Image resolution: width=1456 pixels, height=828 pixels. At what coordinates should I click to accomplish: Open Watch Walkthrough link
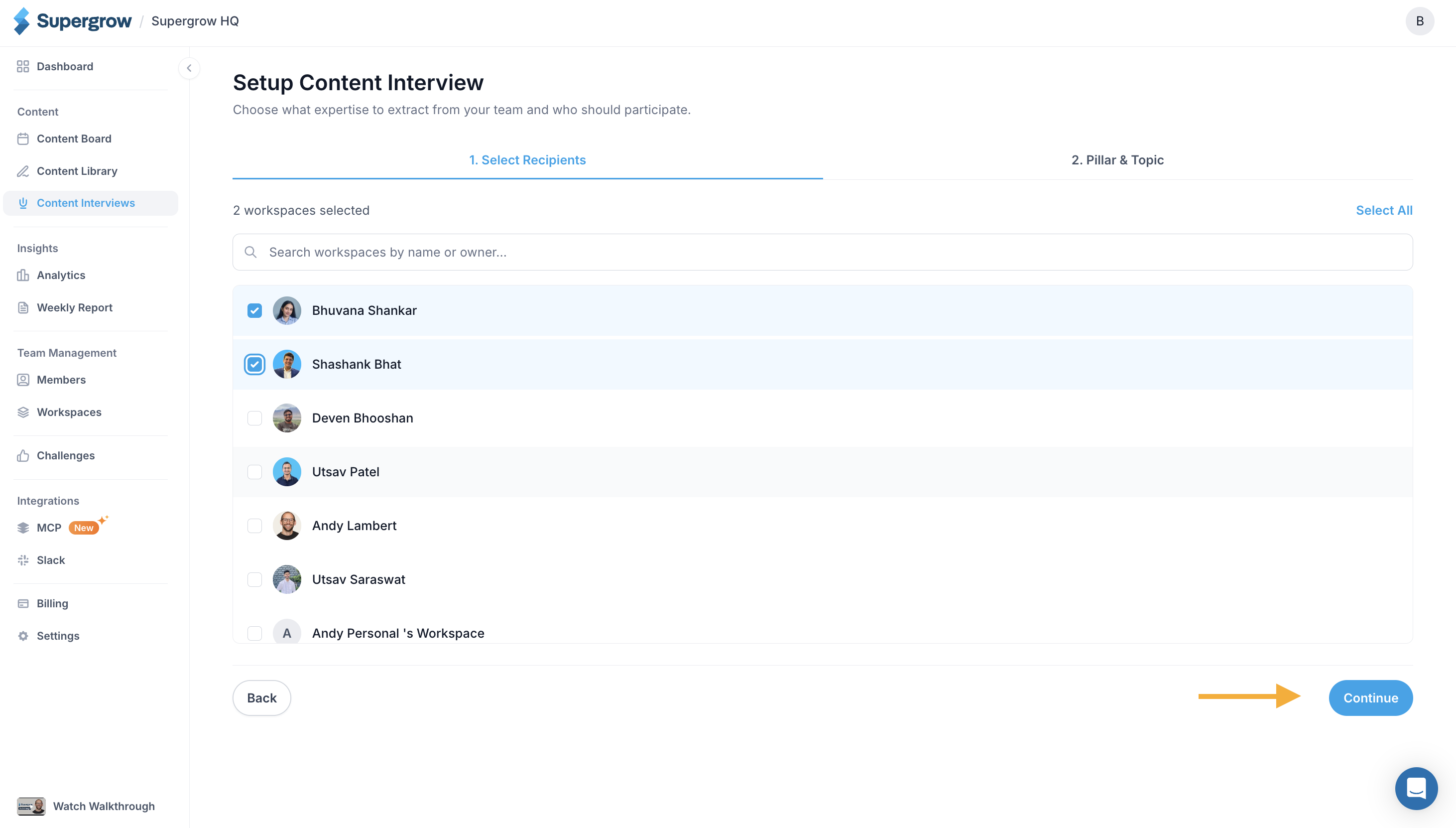[104, 807]
